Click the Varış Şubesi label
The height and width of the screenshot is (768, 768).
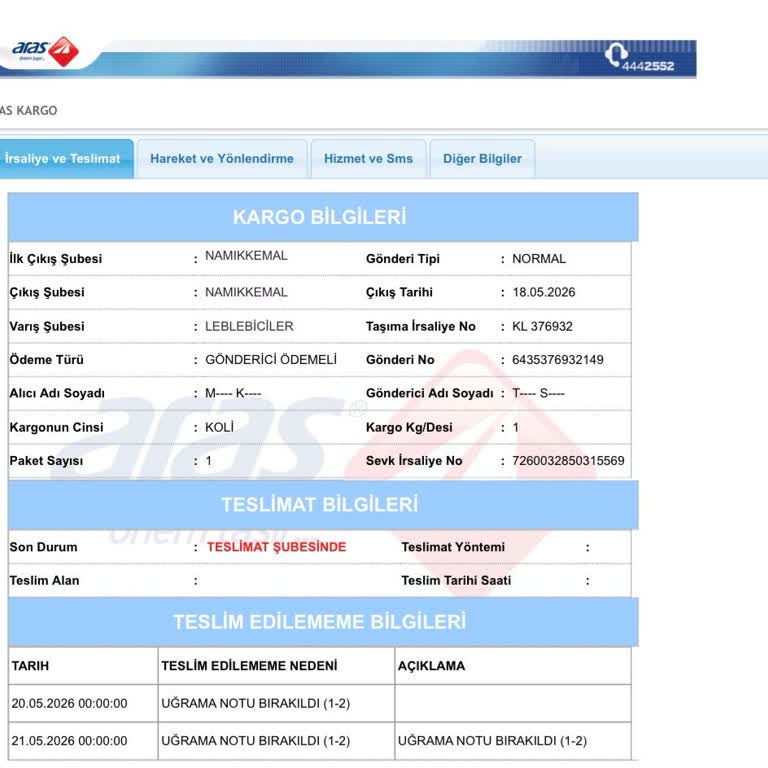click(x=47, y=326)
